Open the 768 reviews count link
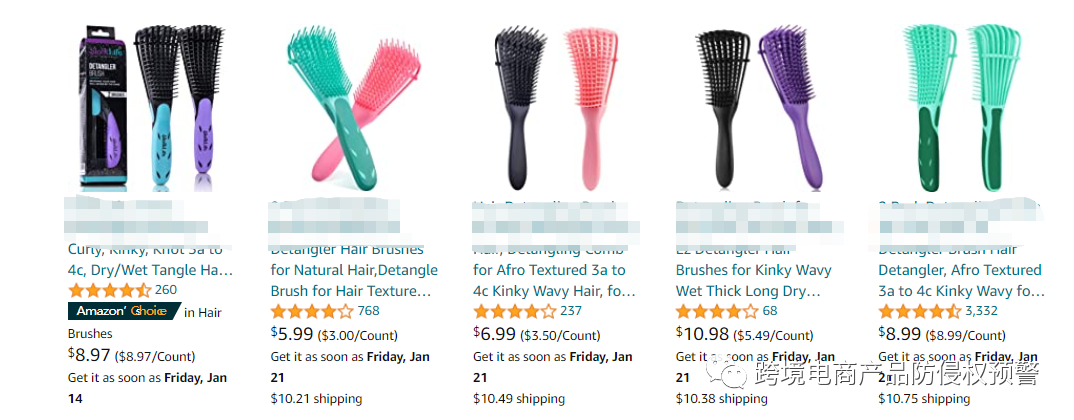Screen dimensions: 1074x420 coord(369,311)
